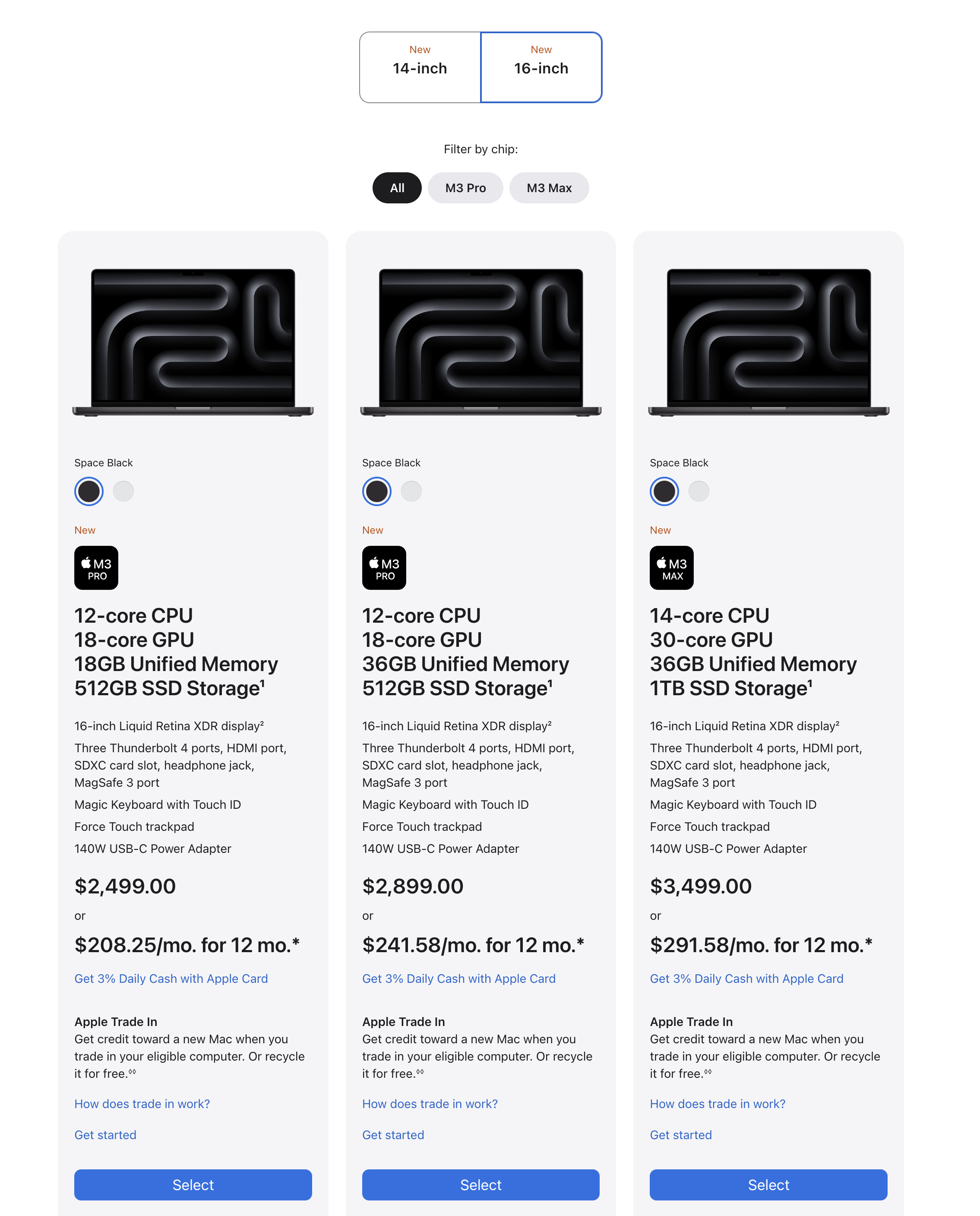Viewport: 980px width, 1216px height.
Task: Open Daily Cash Apple Card link, first model
Action: pos(171,978)
